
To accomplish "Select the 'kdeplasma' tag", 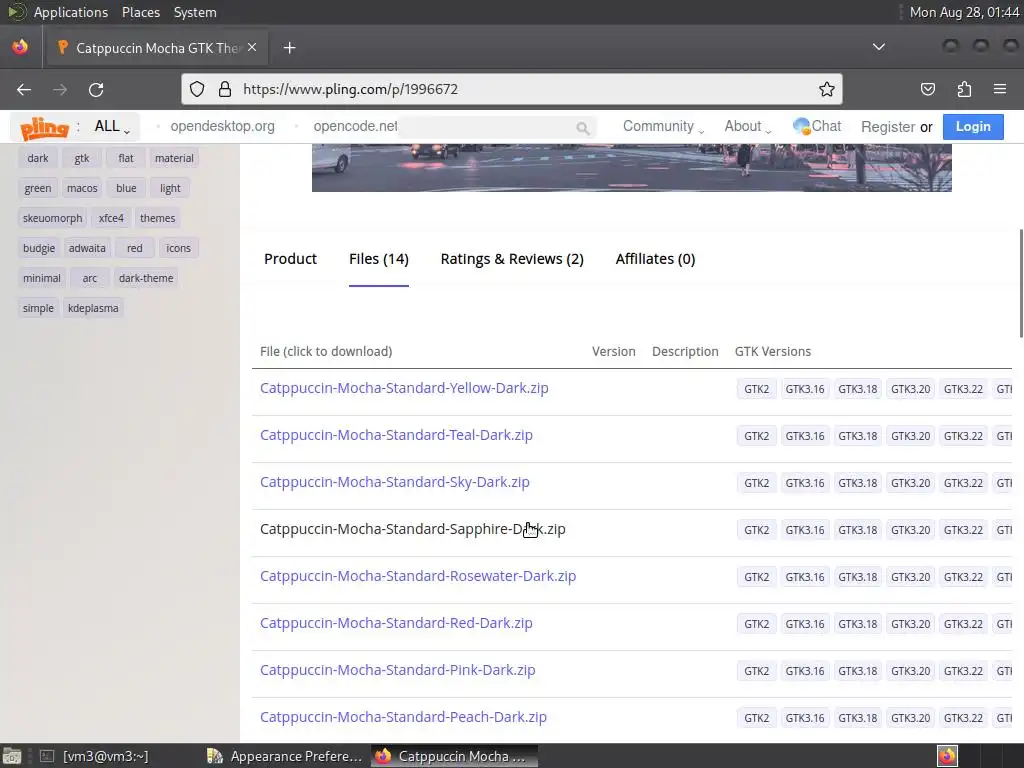I will (93, 308).
